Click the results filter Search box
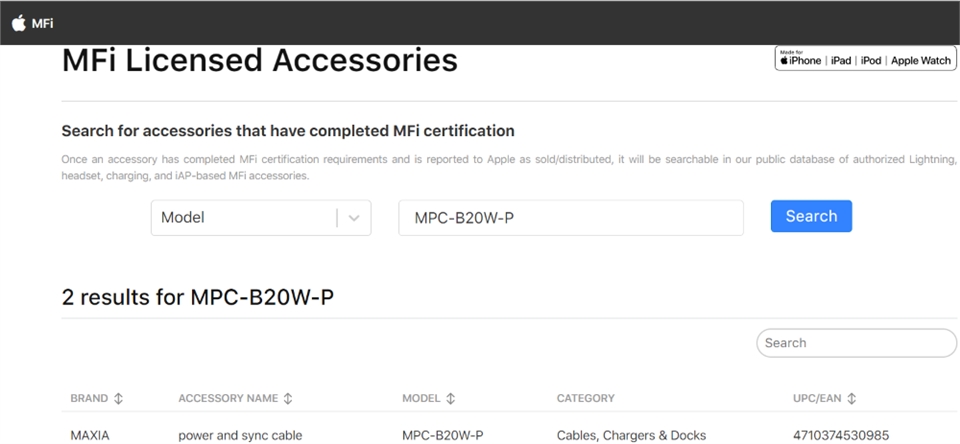The image size is (960, 444). pos(856,343)
